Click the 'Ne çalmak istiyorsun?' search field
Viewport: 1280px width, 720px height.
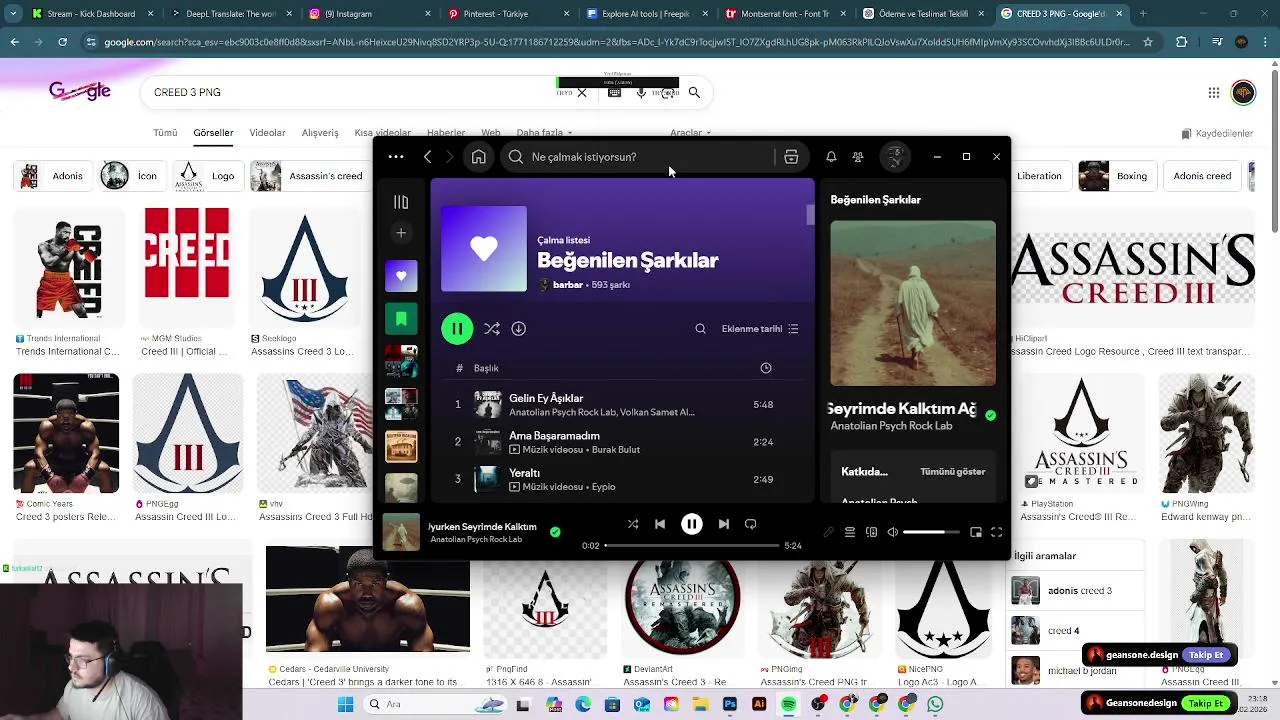pyautogui.click(x=640, y=157)
